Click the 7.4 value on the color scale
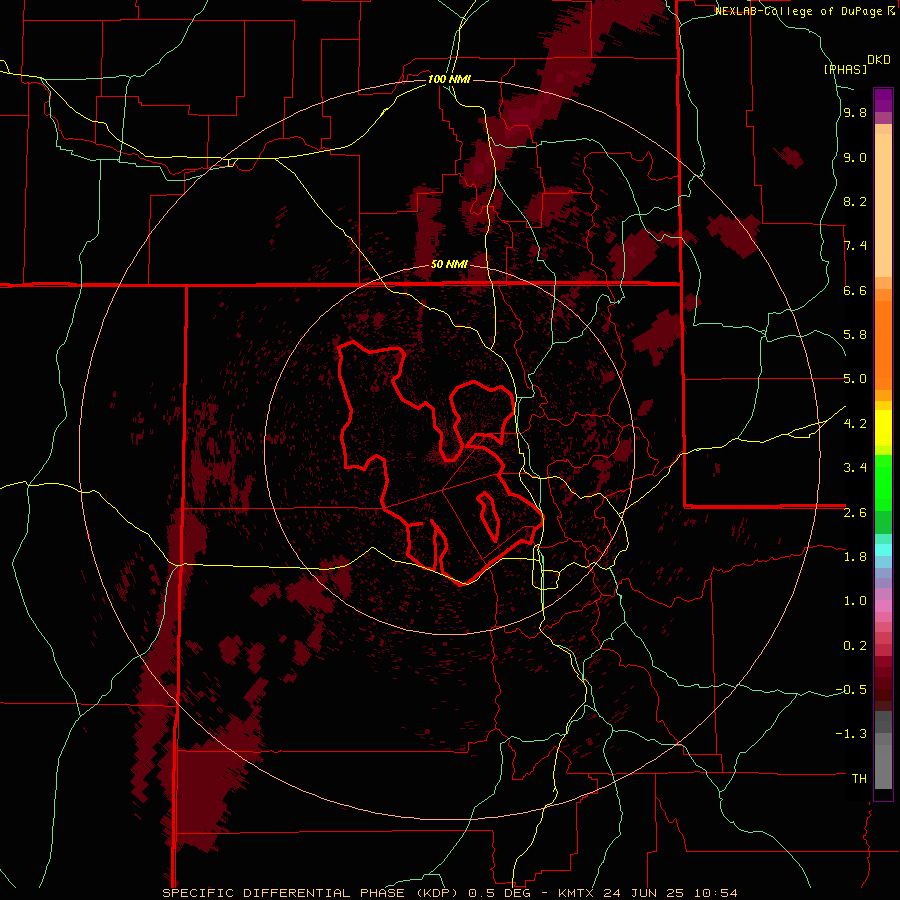The height and width of the screenshot is (900, 900). (x=855, y=246)
